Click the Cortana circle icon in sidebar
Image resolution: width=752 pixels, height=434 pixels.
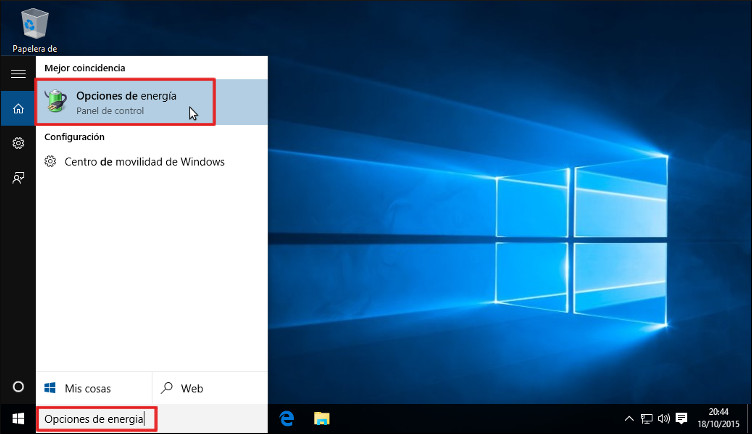pos(17,387)
